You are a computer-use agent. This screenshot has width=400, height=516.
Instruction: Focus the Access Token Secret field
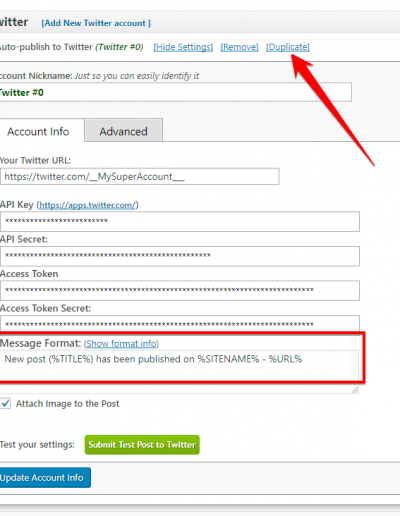[x=180, y=324]
